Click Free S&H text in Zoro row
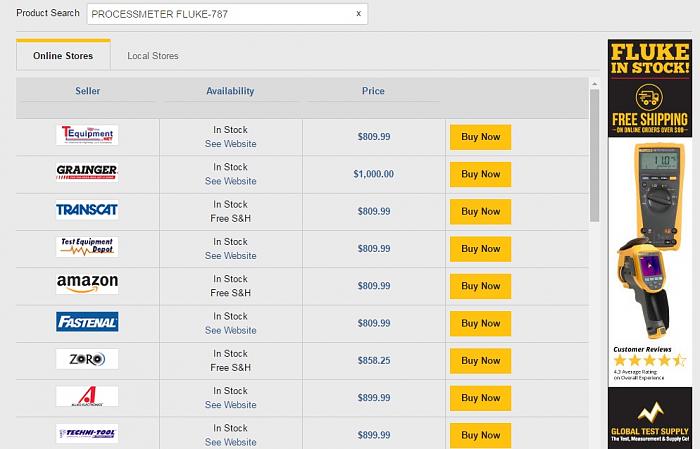Viewport: 700px width, 449px height. 230,367
